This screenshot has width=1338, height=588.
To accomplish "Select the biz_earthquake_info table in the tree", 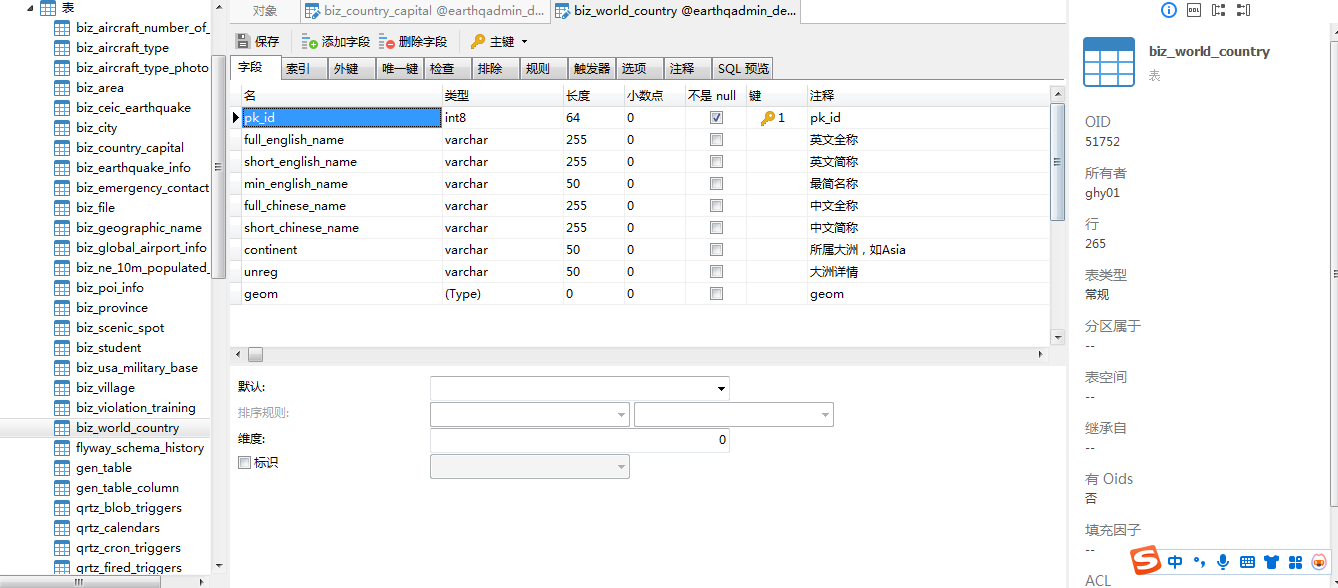I will pos(133,168).
